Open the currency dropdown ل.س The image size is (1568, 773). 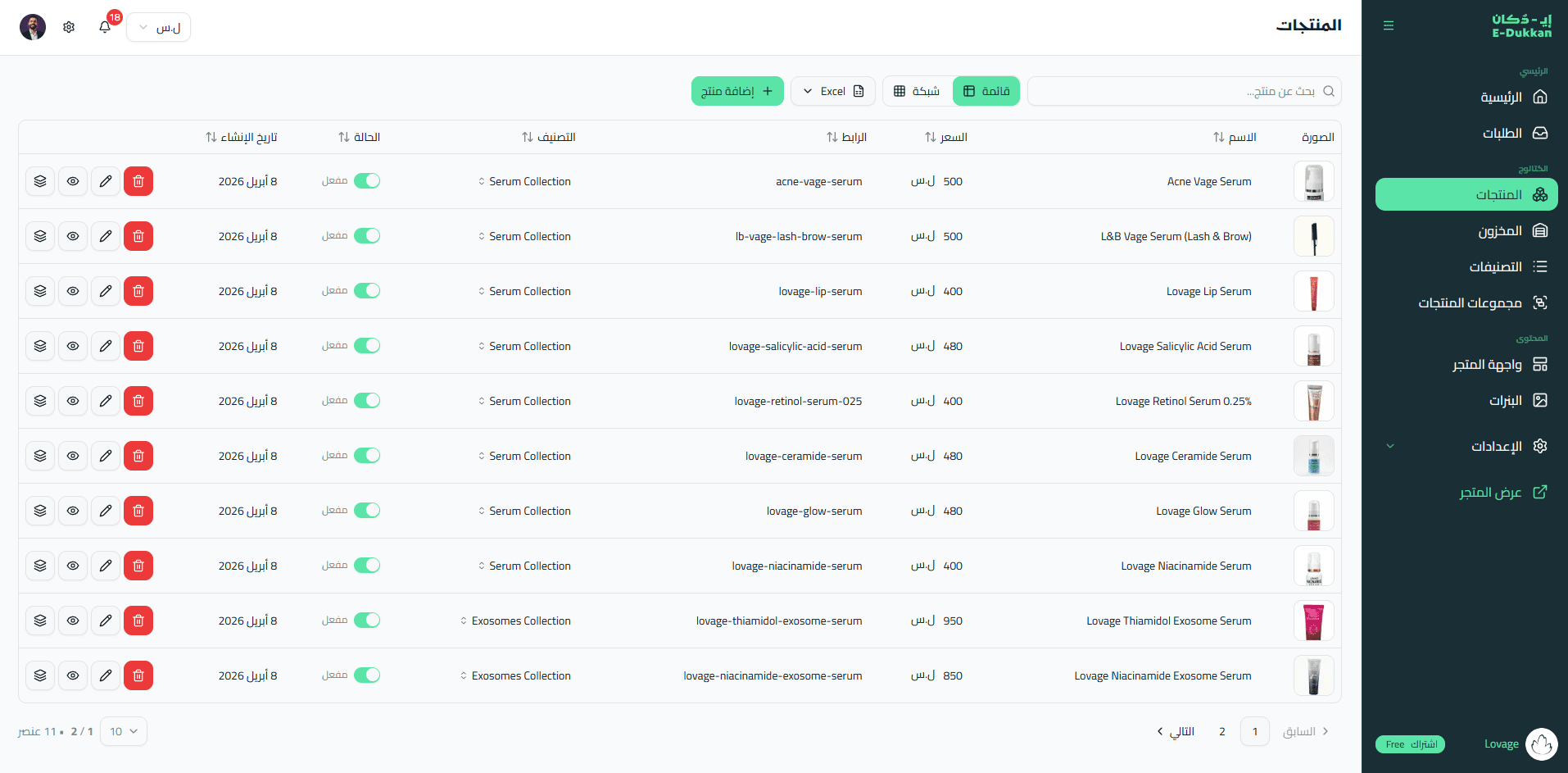(159, 27)
